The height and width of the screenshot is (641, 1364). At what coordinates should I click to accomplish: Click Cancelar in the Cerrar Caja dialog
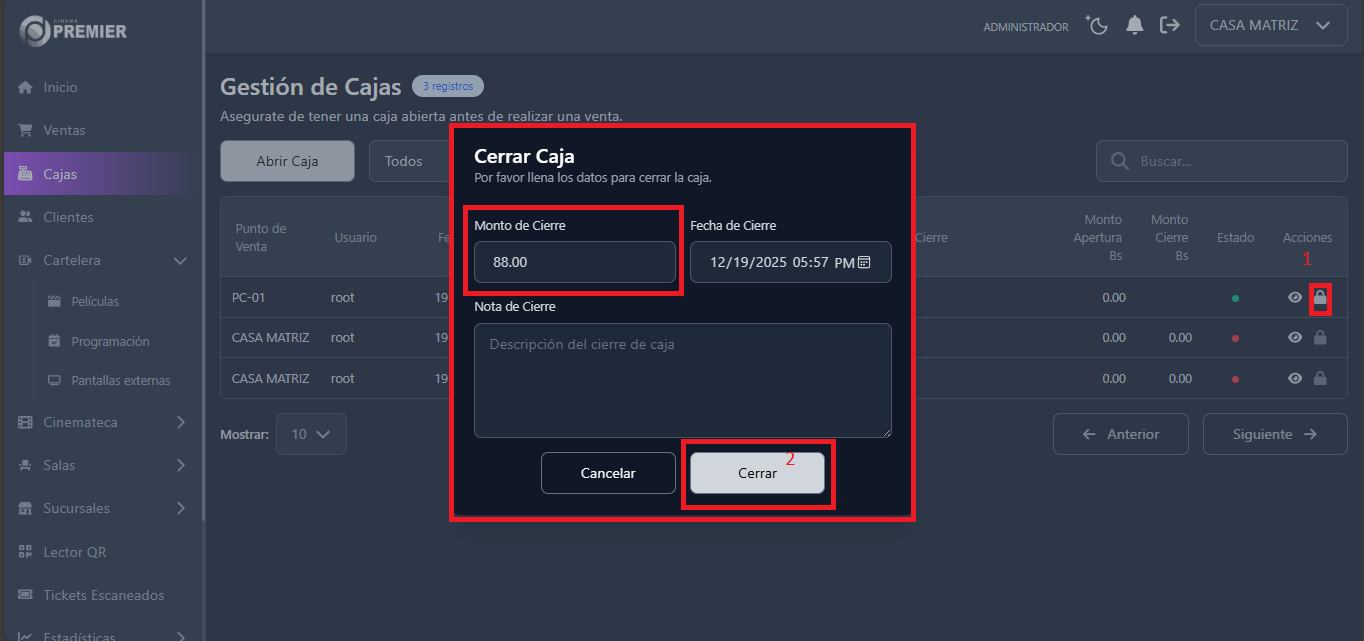point(608,473)
